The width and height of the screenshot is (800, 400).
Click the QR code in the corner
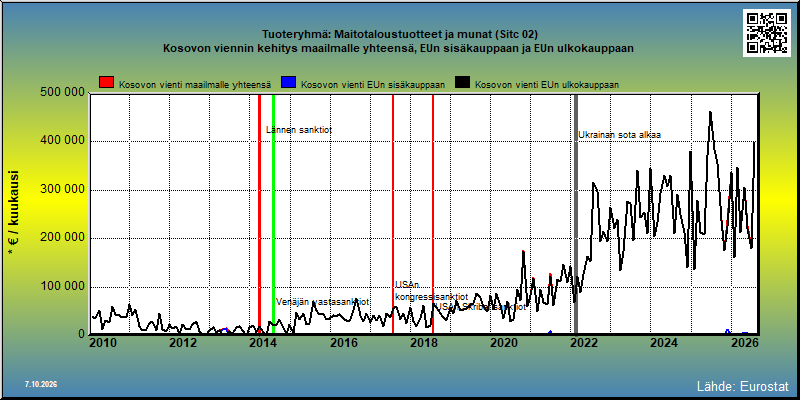point(769,33)
